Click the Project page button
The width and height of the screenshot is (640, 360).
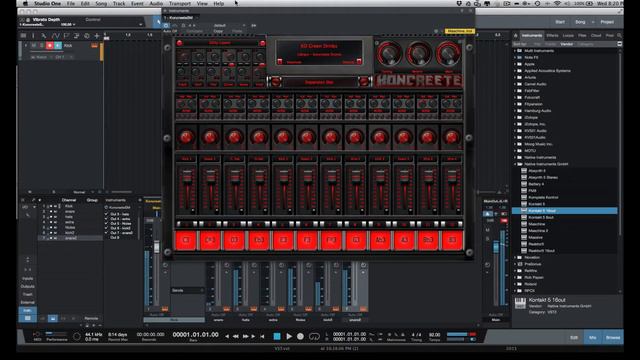coord(607,22)
